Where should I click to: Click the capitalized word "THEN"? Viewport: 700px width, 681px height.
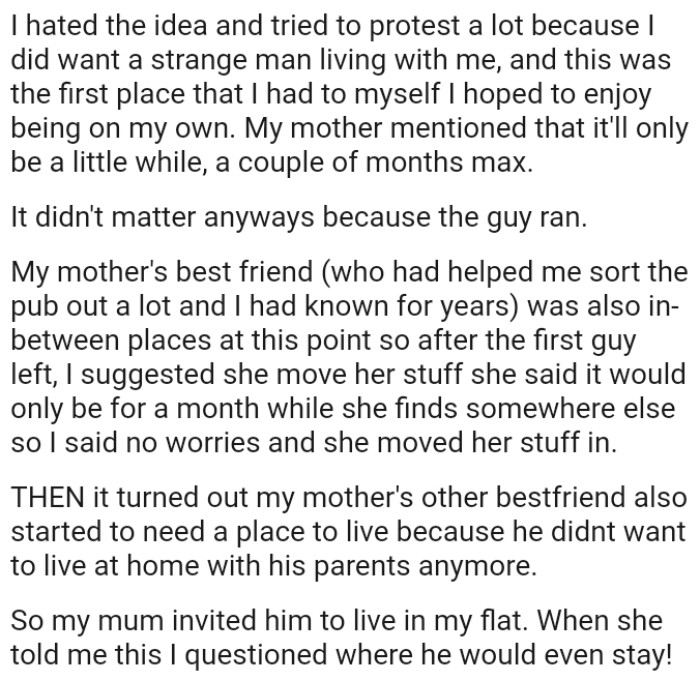click(44, 494)
